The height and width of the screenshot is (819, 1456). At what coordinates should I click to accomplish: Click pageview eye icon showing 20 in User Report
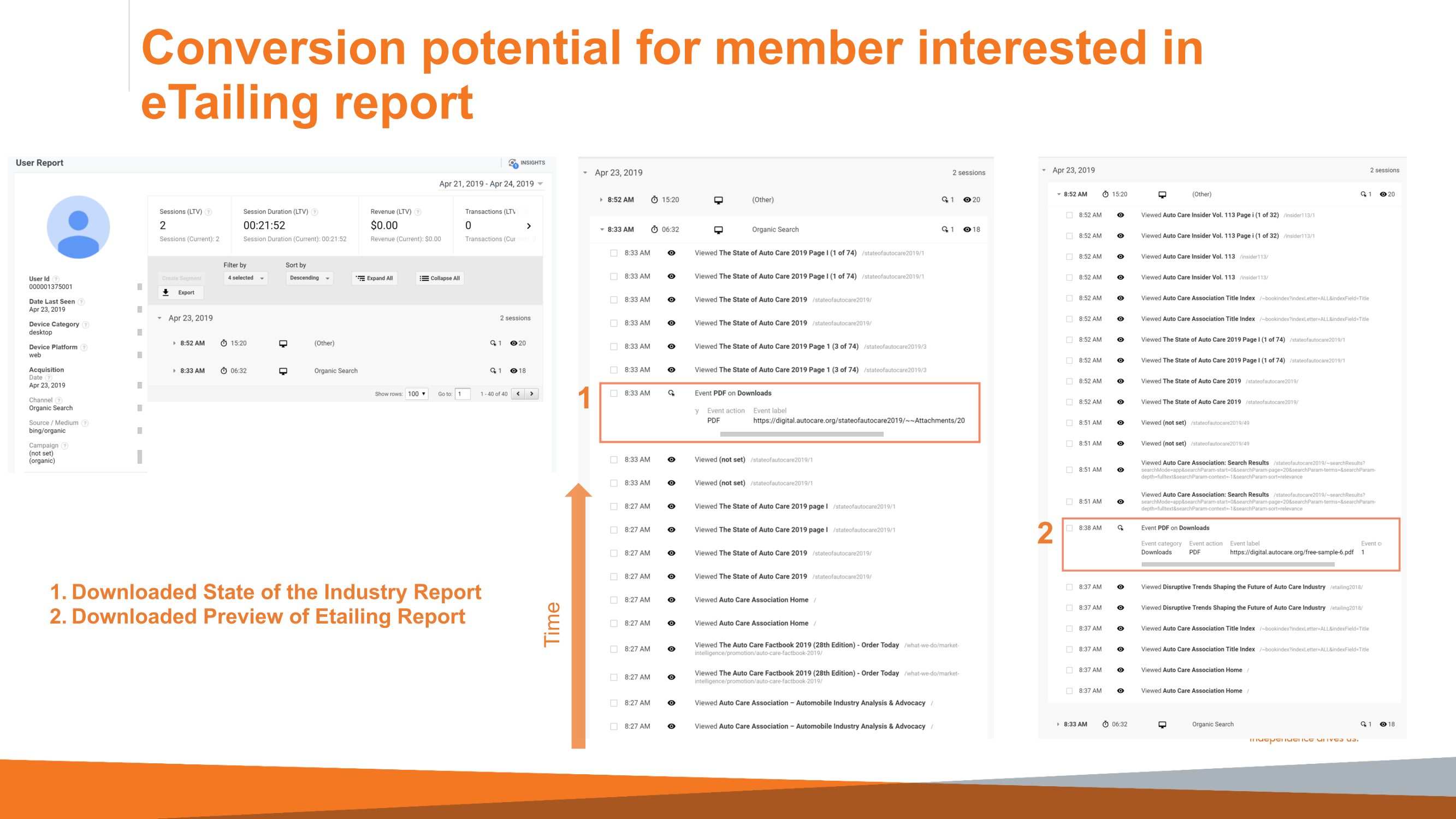coord(514,343)
